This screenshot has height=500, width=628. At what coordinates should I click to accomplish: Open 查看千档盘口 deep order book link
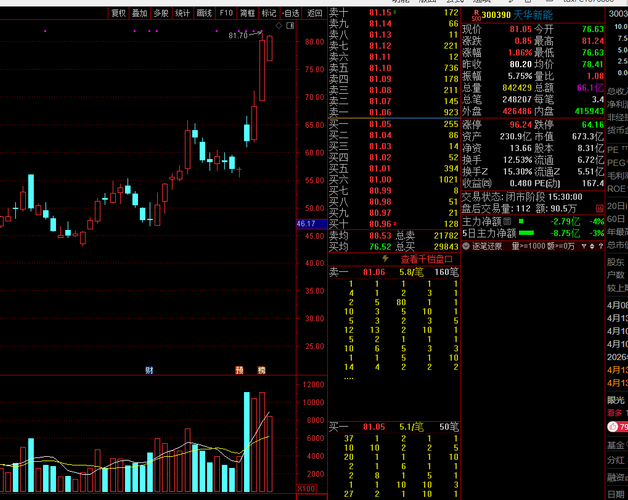point(427,259)
